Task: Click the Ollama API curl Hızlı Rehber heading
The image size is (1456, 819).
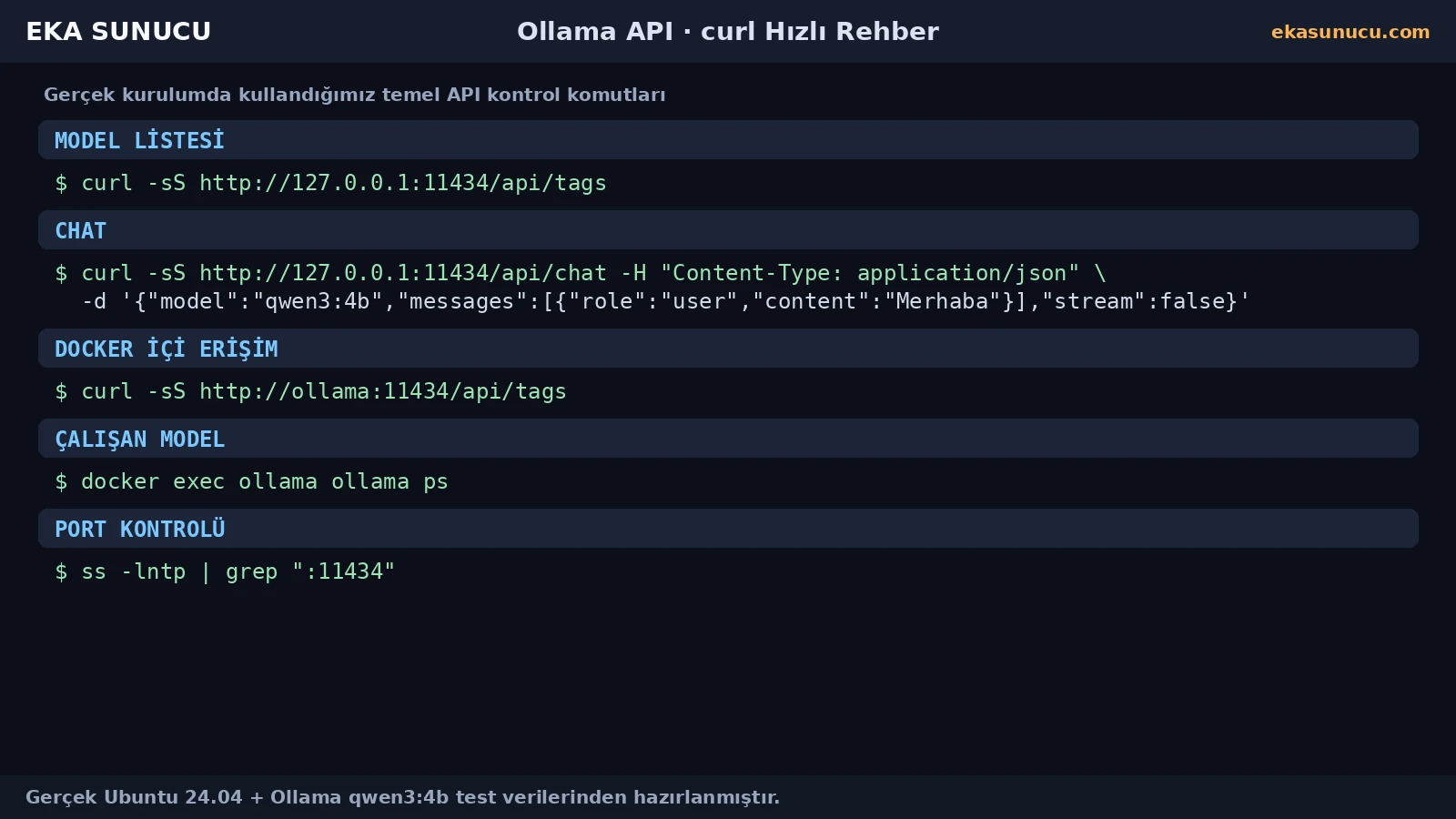Action: [728, 31]
